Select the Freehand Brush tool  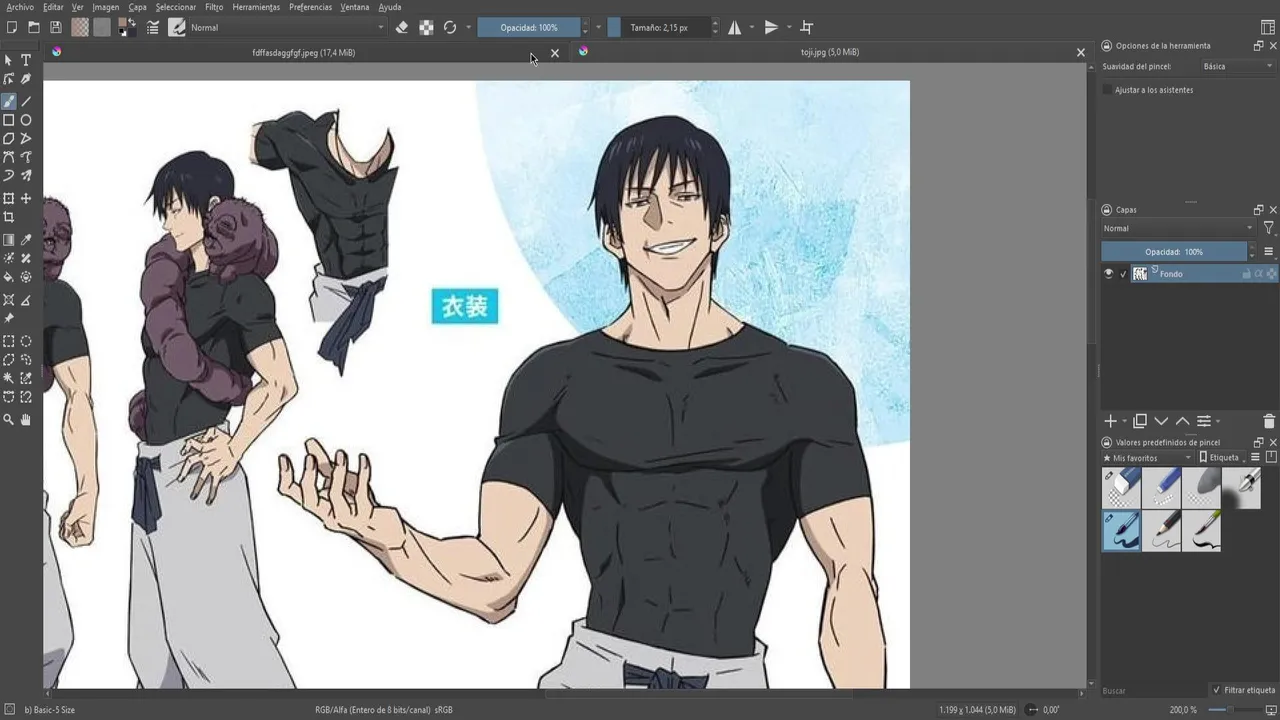9,101
